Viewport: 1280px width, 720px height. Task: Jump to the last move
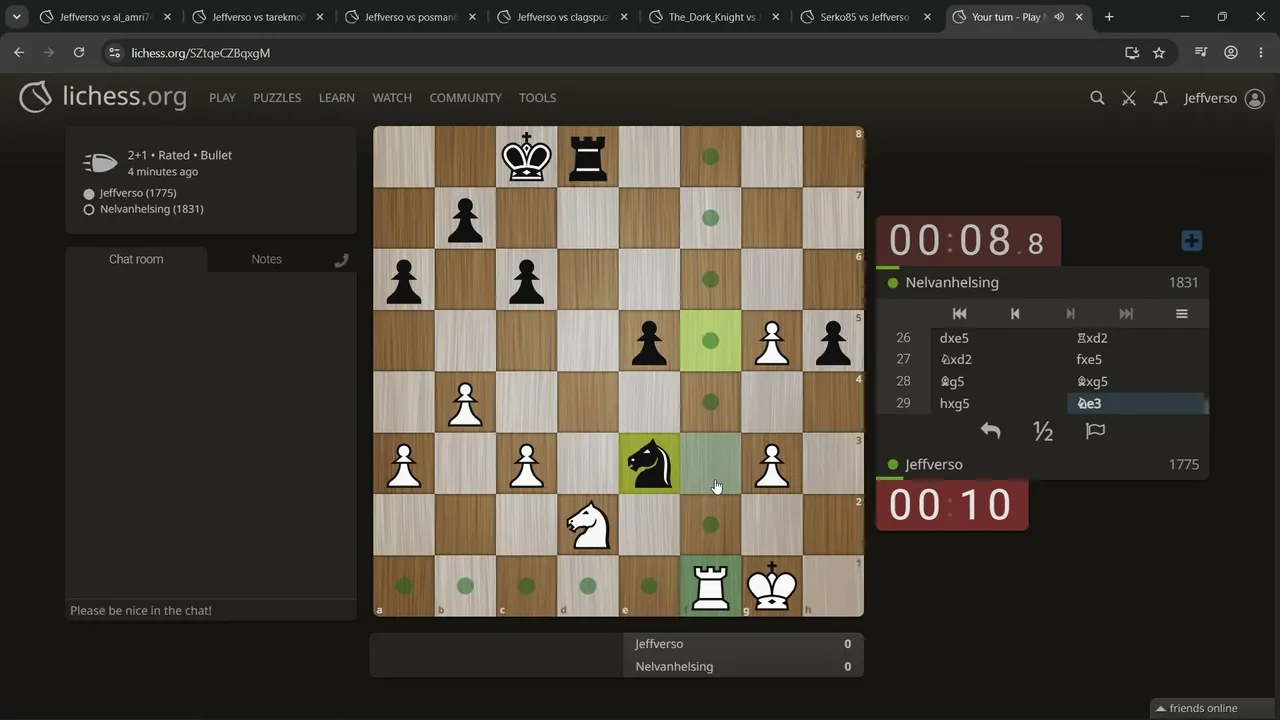click(1126, 314)
